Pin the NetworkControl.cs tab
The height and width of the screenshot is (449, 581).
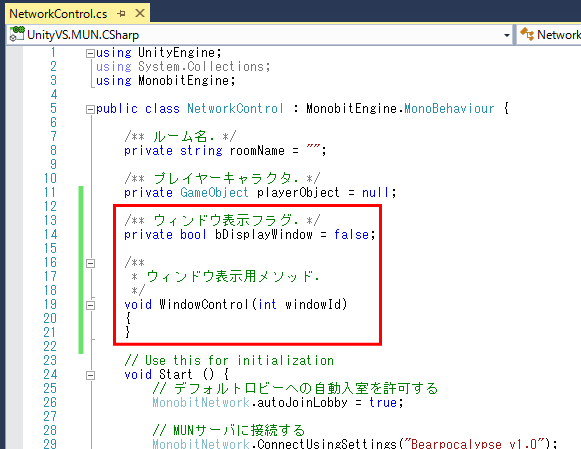pos(121,14)
